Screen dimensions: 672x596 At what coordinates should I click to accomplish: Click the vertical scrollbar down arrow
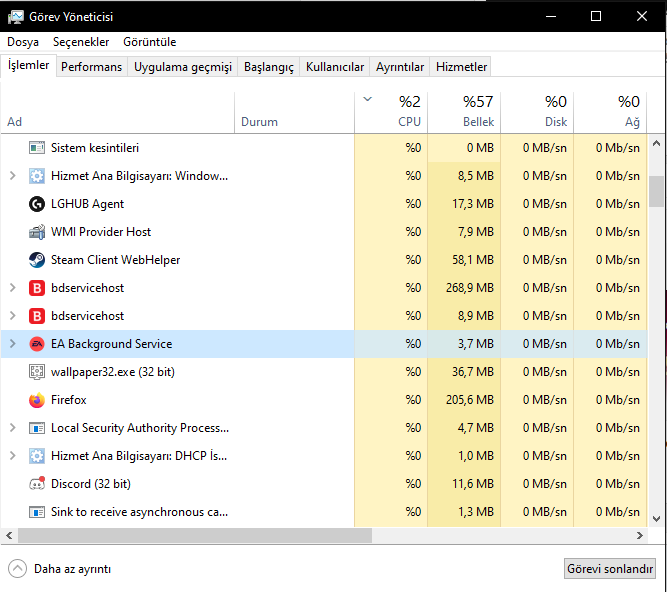[x=656, y=519]
